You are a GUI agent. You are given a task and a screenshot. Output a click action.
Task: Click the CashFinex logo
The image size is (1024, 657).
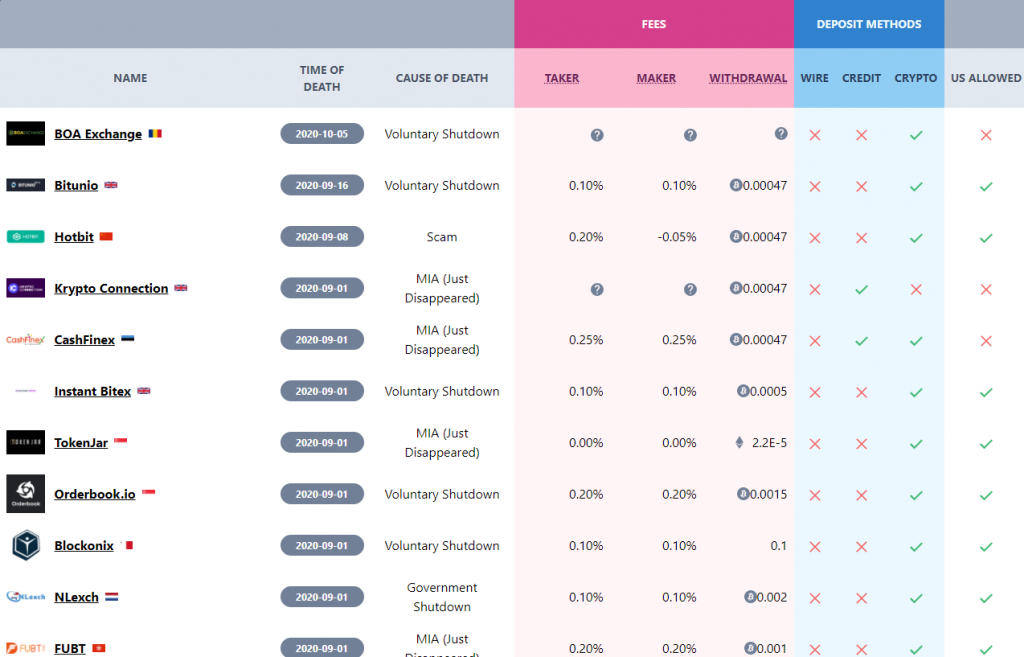click(x=25, y=340)
